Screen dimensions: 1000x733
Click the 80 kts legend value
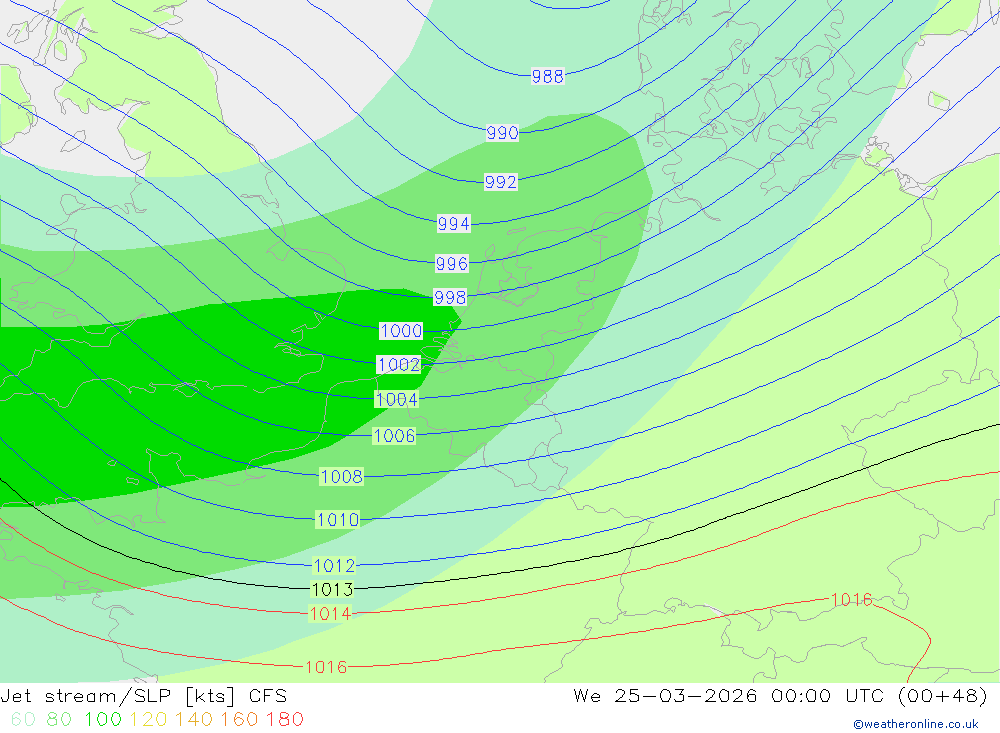[59, 720]
